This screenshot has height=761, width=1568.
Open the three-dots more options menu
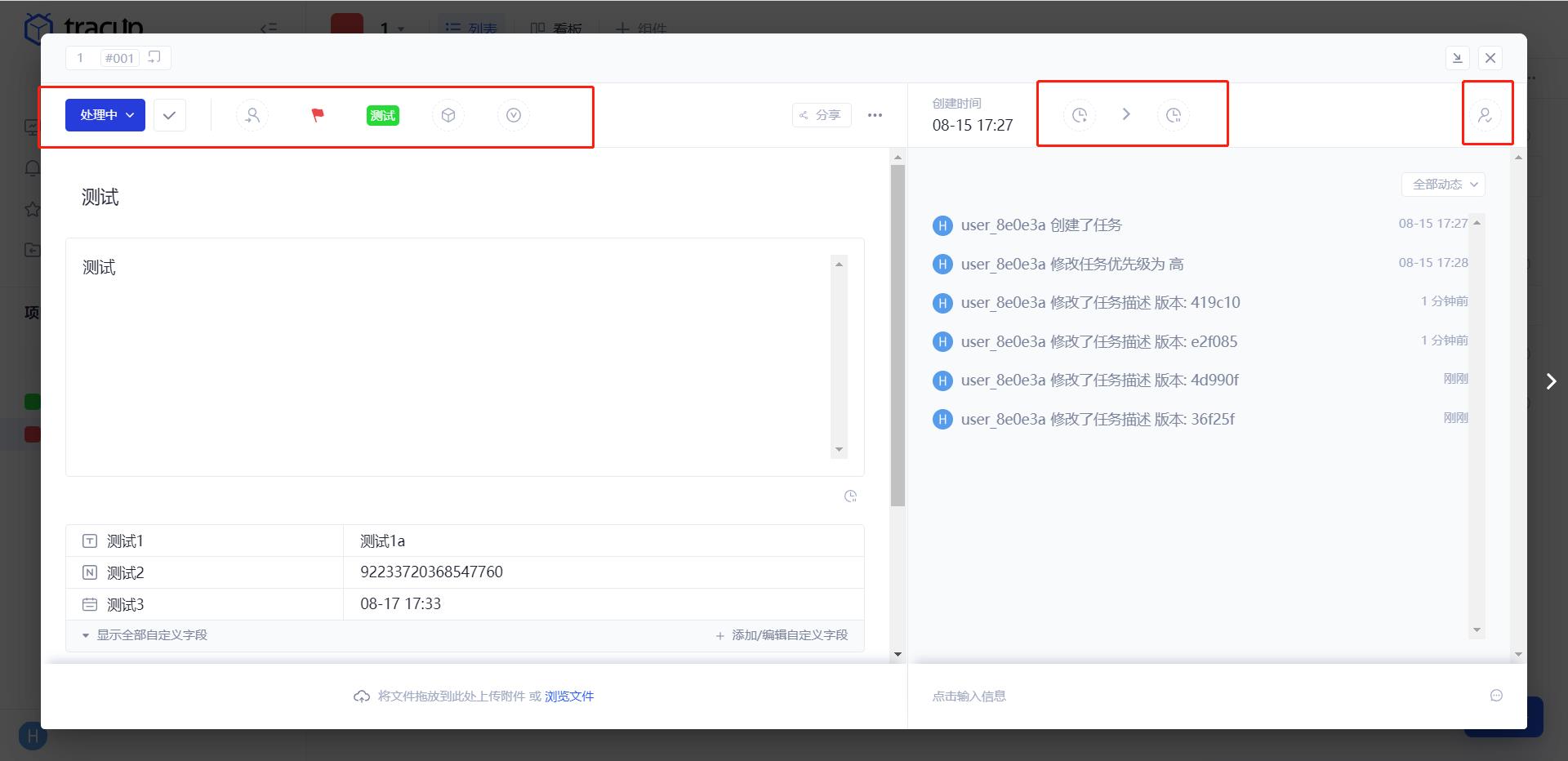pos(875,115)
